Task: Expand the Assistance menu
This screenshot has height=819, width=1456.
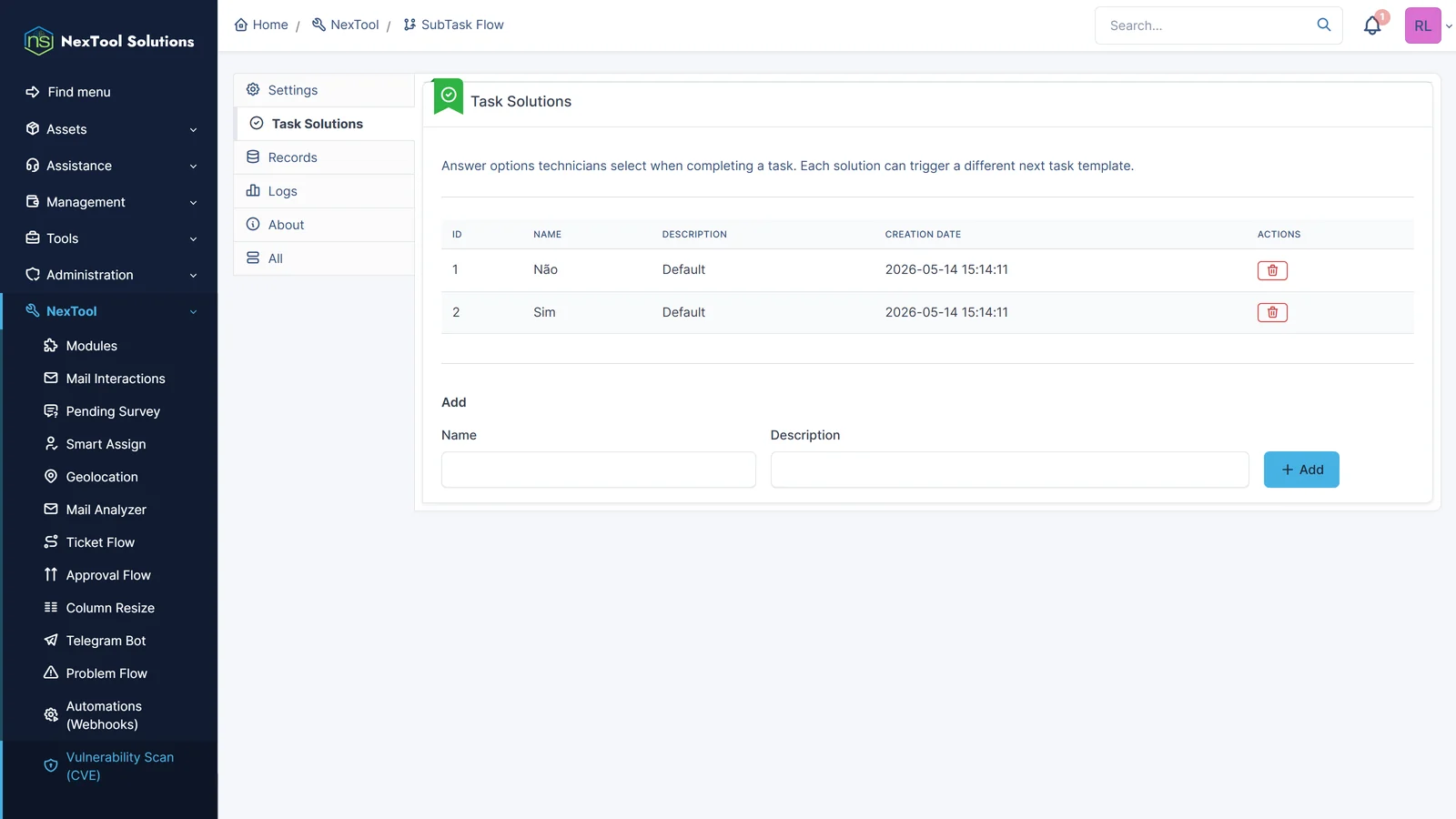Action: [x=109, y=166]
